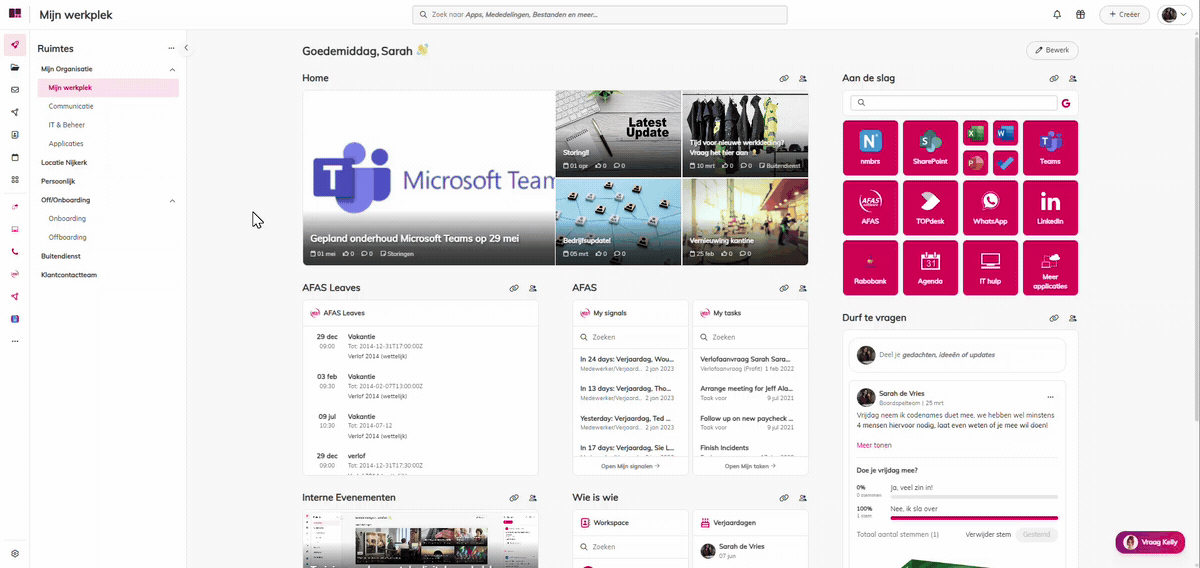Image resolution: width=1200 pixels, height=568 pixels.
Task: Open the nmbrs app tile
Action: point(870,148)
